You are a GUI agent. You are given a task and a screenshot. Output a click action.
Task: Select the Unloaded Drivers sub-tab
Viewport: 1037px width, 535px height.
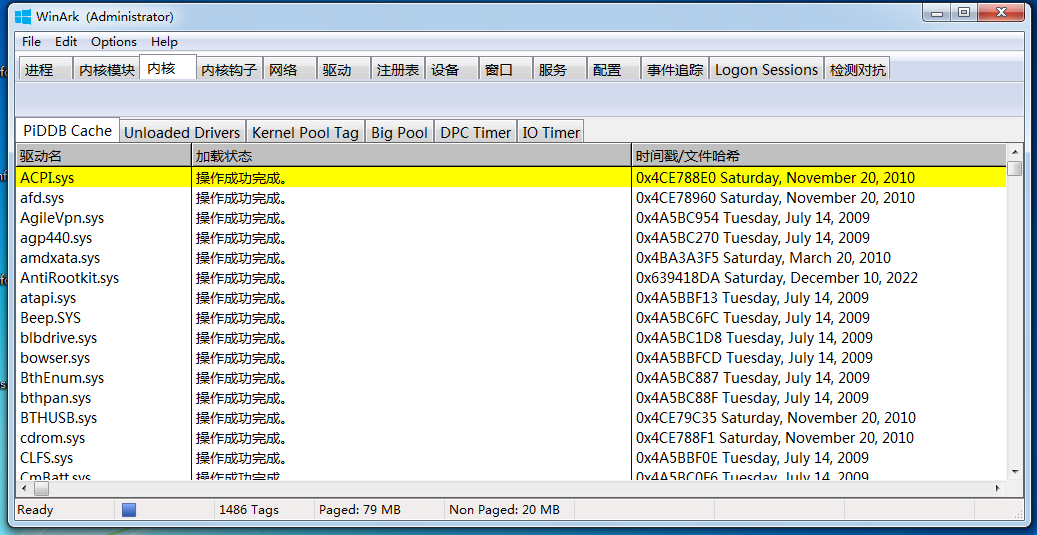183,132
